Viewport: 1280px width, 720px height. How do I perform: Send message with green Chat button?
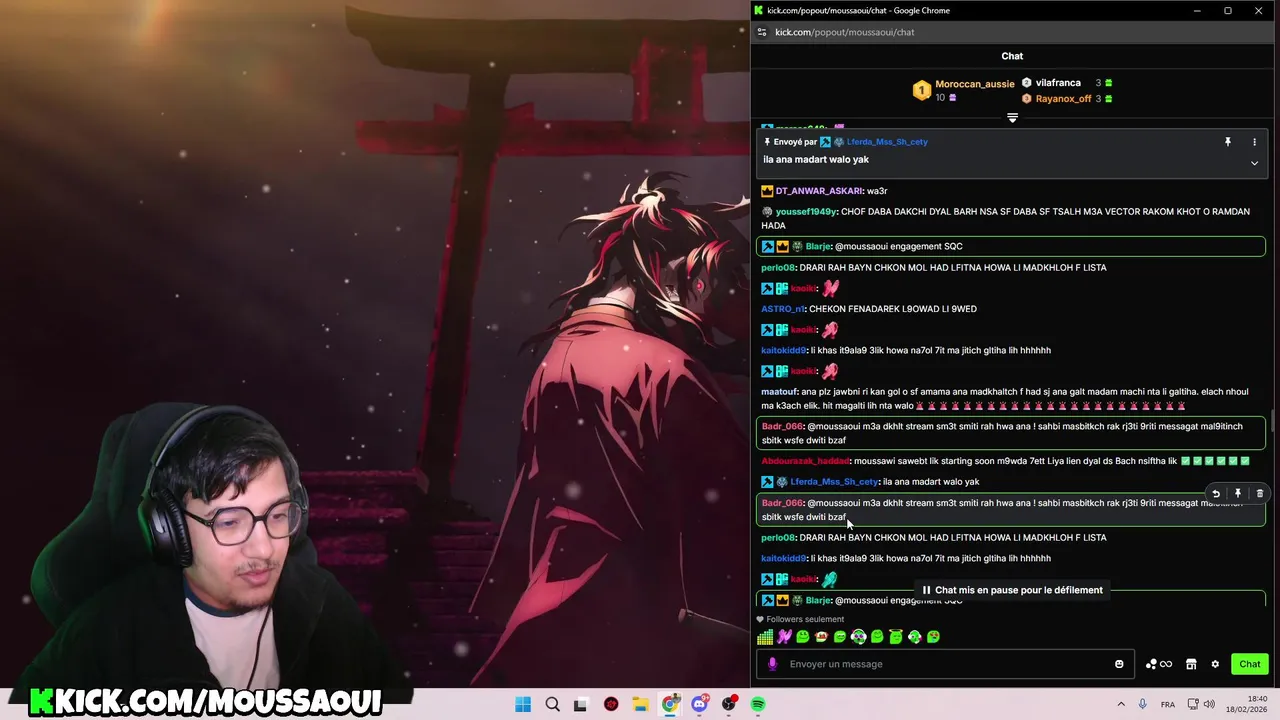pyautogui.click(x=1250, y=664)
